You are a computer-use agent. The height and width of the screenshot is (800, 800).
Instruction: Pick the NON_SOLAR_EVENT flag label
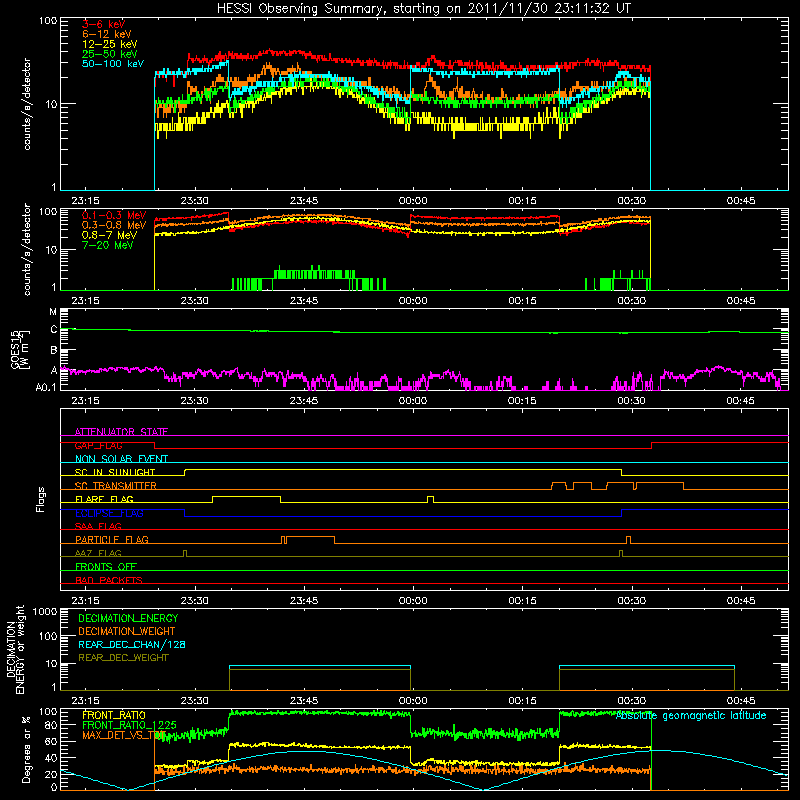pyautogui.click(x=121, y=459)
